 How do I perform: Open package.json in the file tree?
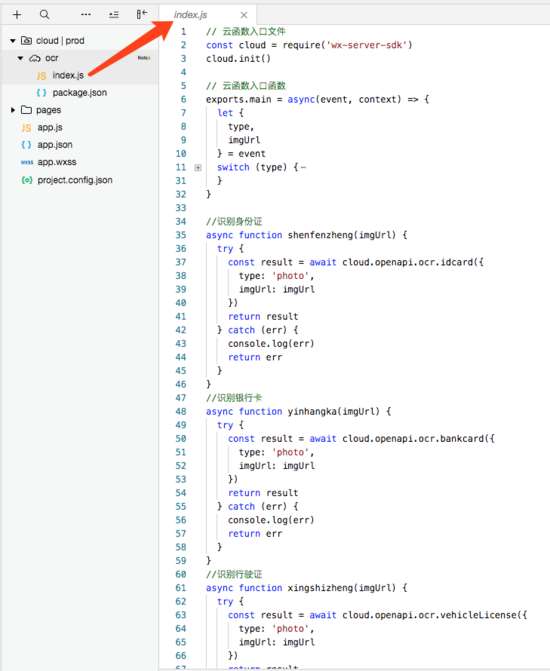(x=79, y=92)
